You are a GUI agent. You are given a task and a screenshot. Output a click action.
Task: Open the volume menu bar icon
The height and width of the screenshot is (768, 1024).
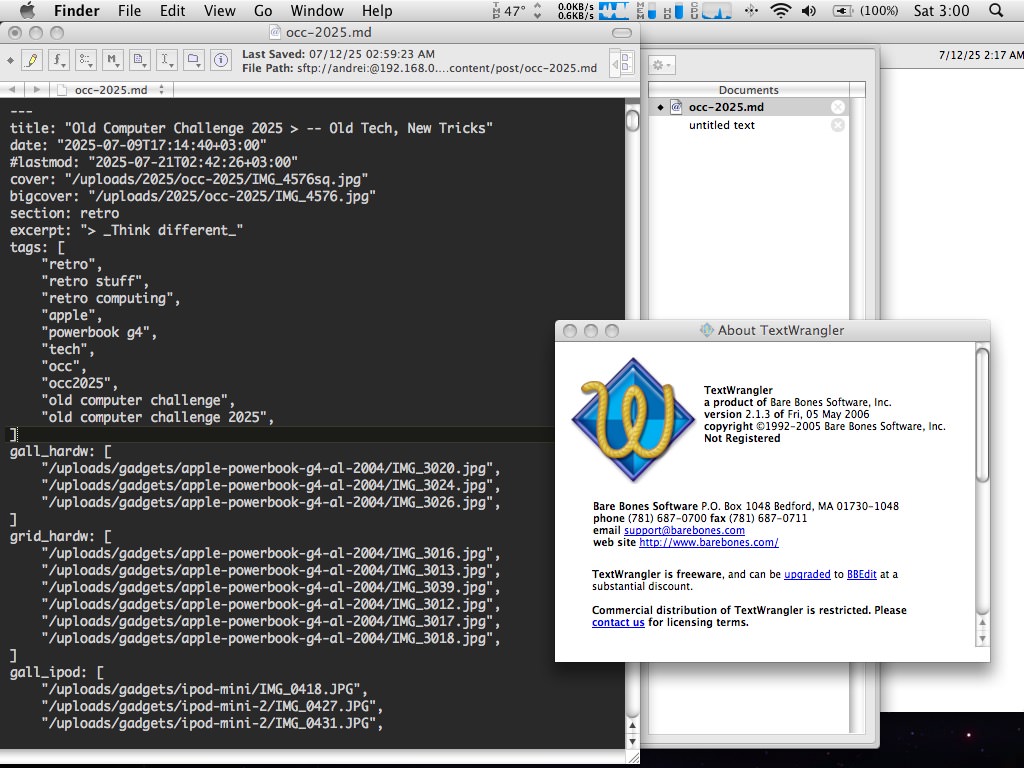808,10
